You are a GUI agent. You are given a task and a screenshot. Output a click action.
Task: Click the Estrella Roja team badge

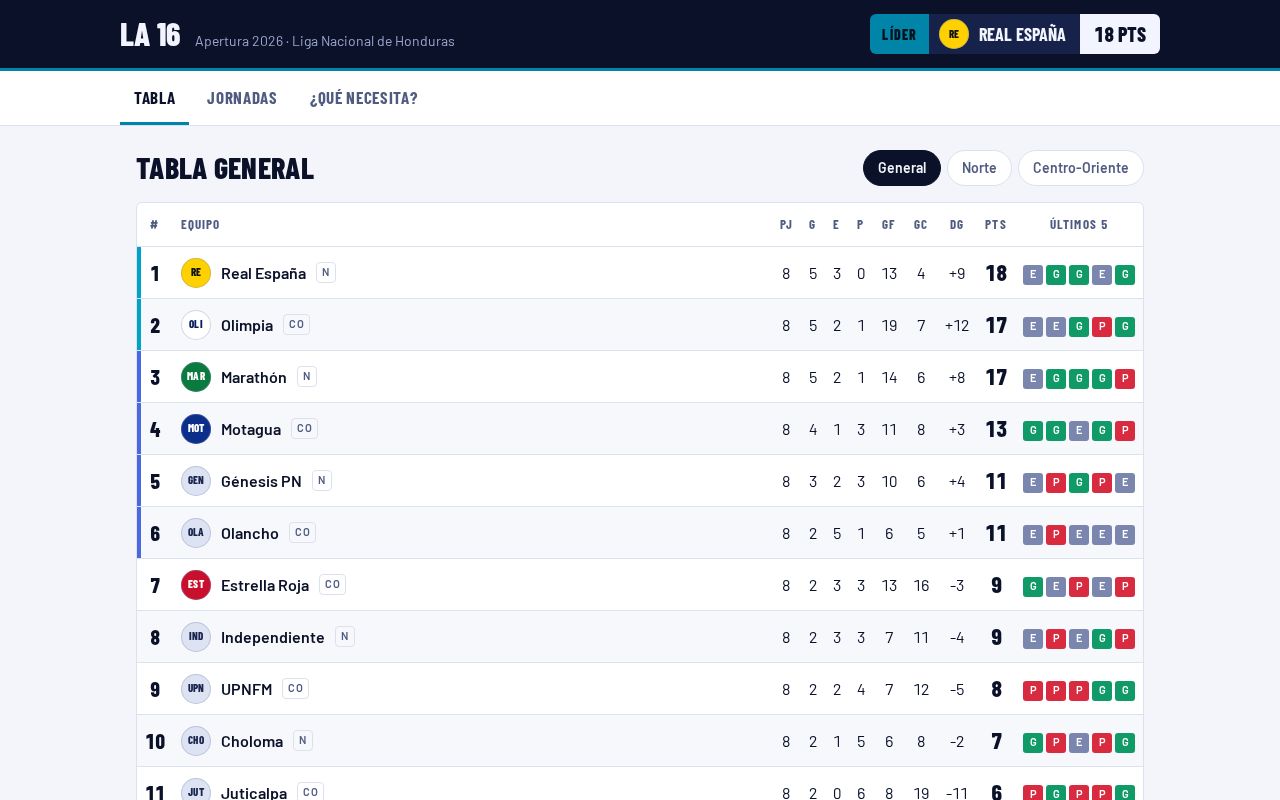click(x=196, y=585)
